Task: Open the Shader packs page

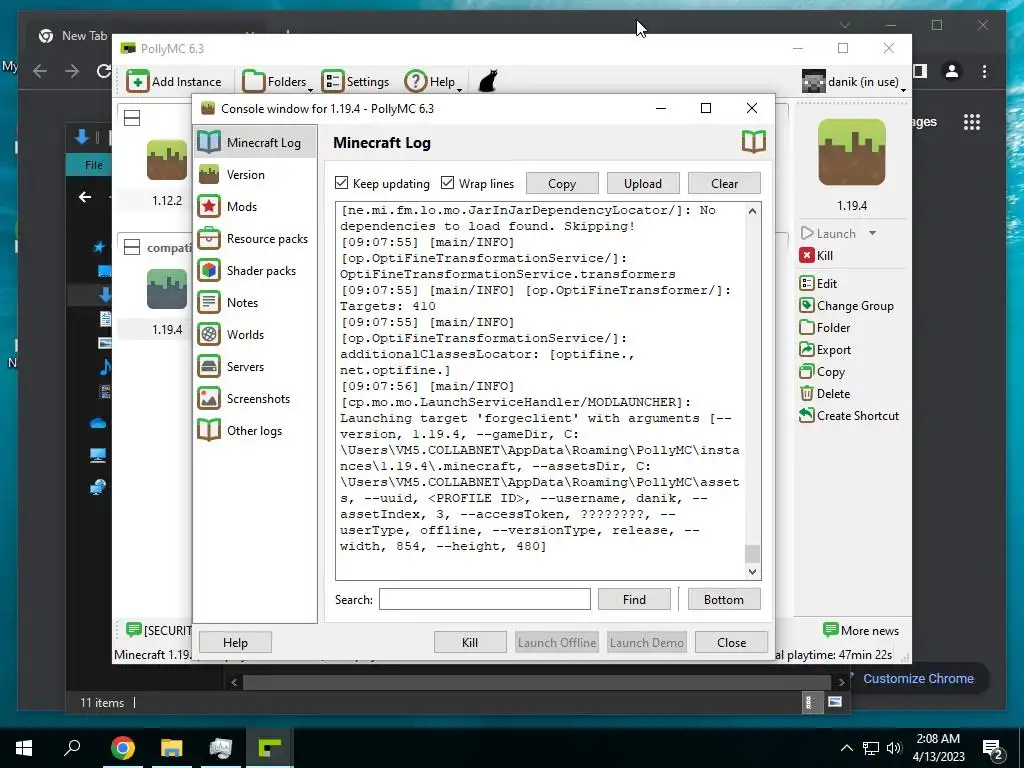Action: [255, 270]
